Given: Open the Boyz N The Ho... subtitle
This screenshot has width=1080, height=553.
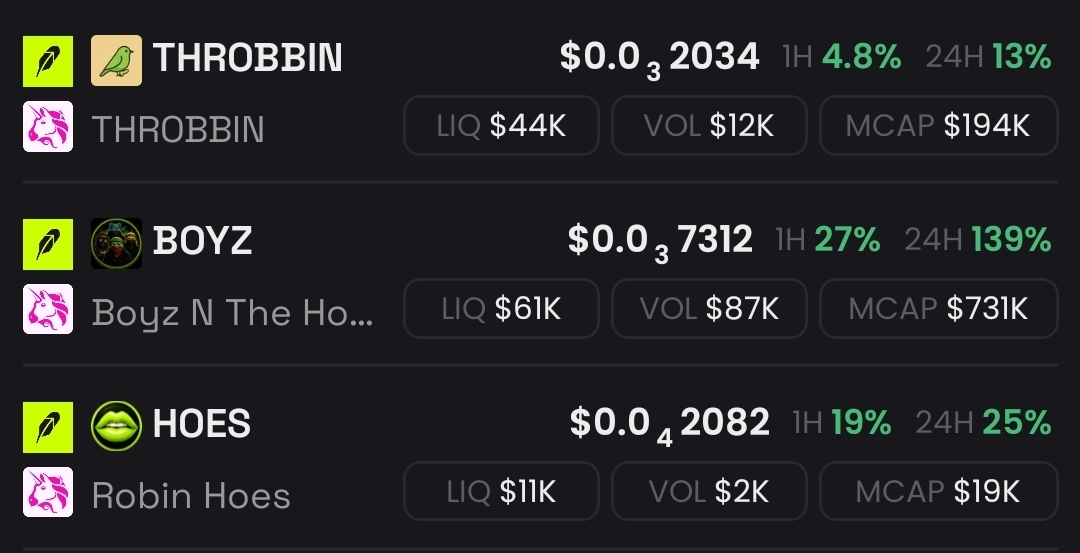Looking at the screenshot, I should pos(232,313).
